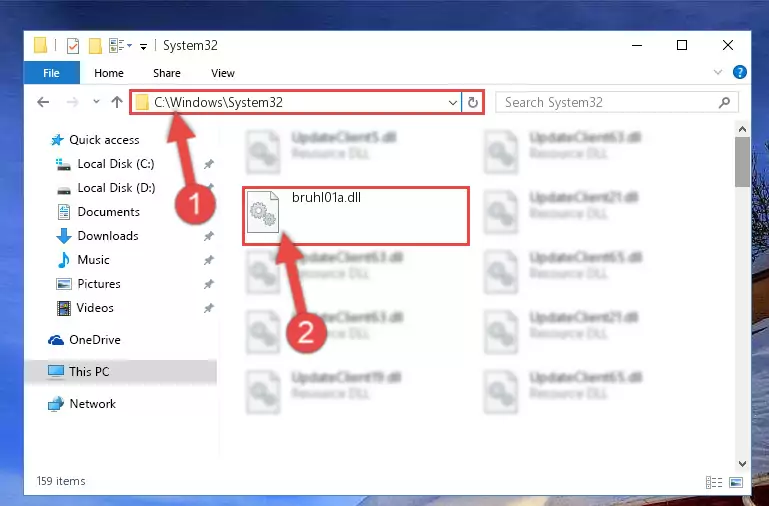Image resolution: width=769 pixels, height=506 pixels.
Task: Open Local Disk (C:) in sidebar
Action: pyautogui.click(x=106, y=164)
